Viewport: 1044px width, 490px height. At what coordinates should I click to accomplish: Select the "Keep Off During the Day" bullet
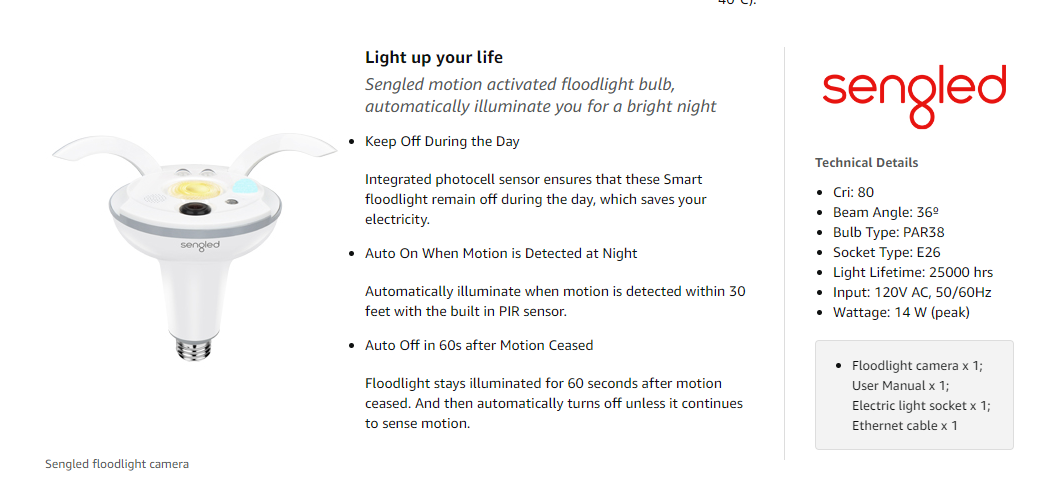click(x=442, y=142)
